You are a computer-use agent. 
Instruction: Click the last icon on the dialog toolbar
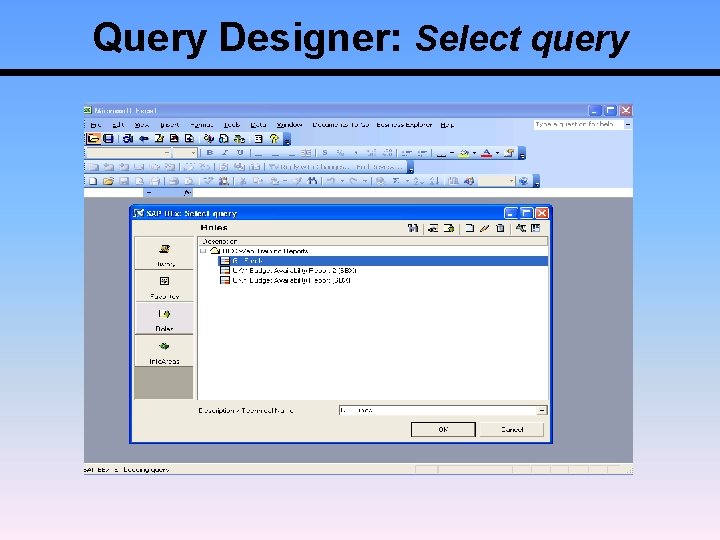pos(535,228)
